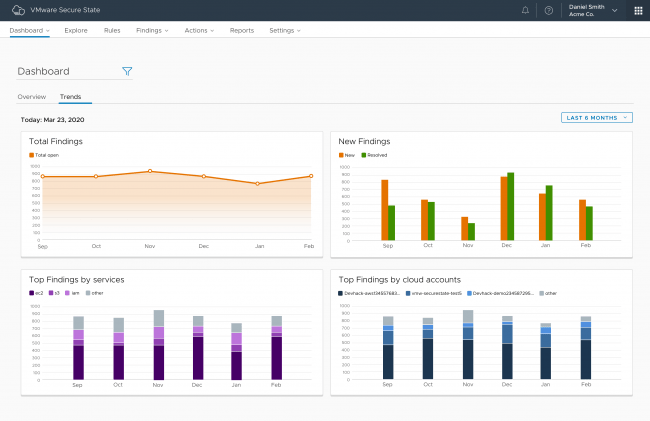Click the green Dec bar in New Findings
This screenshot has width=650, height=421.
coord(511,206)
